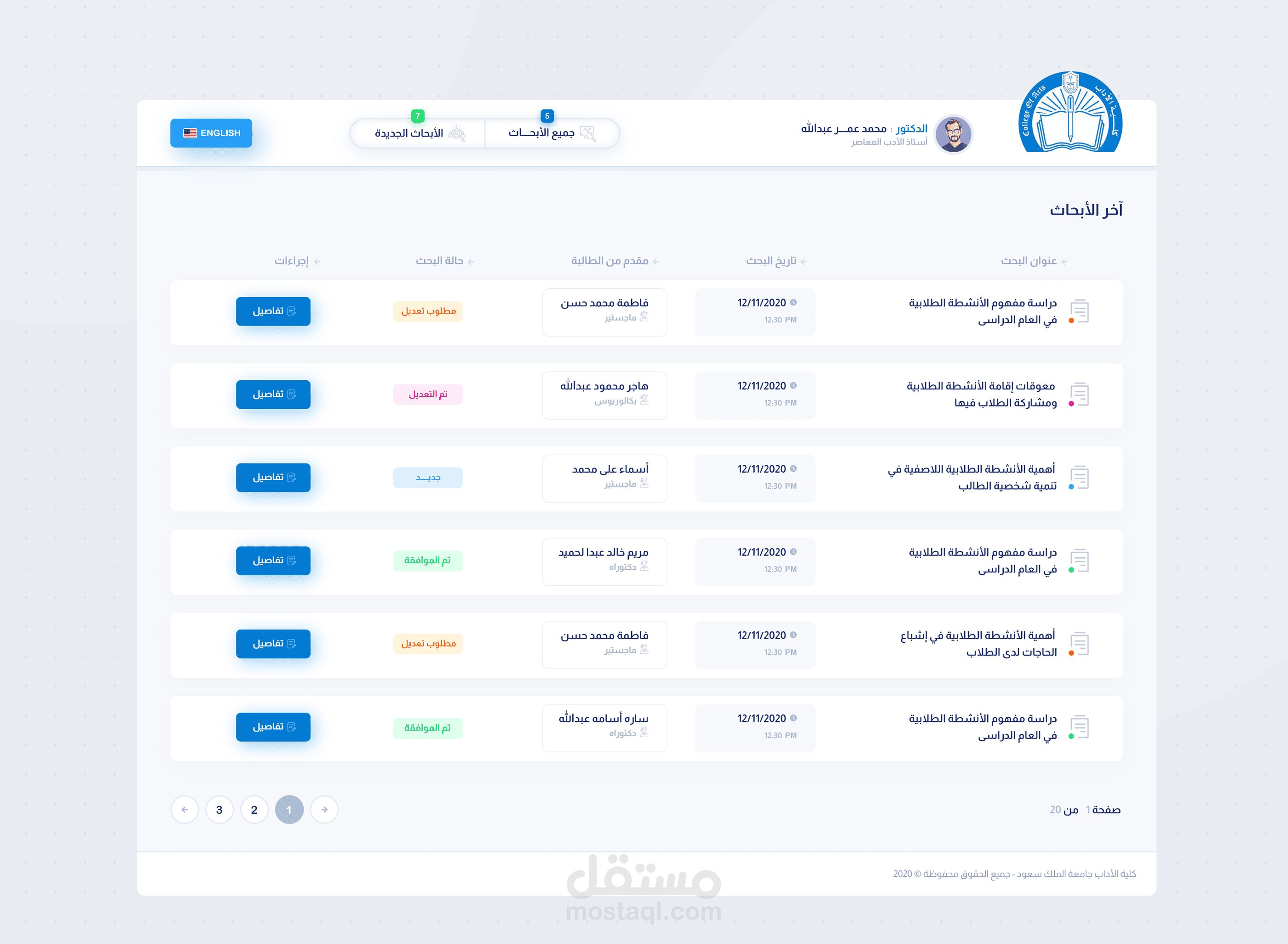
Task: Open the جميع الأبحاث tab
Action: tap(552, 133)
